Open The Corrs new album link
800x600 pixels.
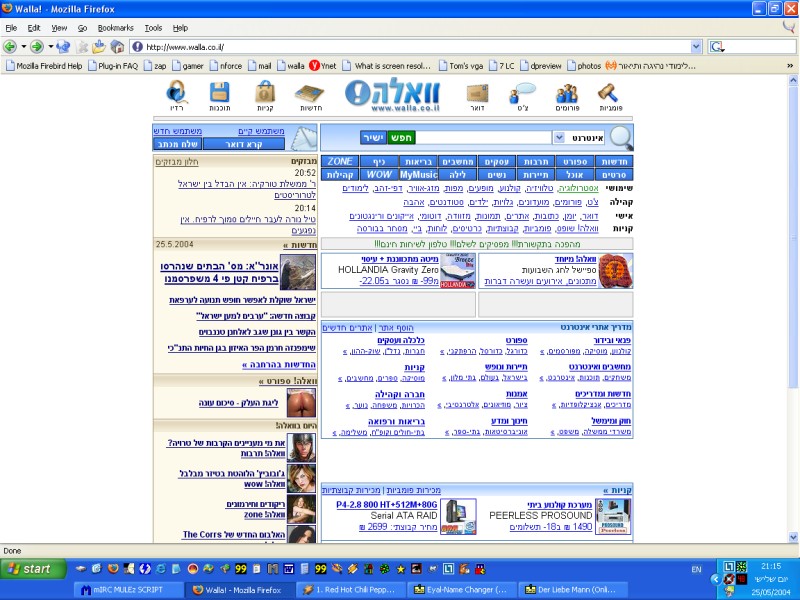[x=234, y=534]
